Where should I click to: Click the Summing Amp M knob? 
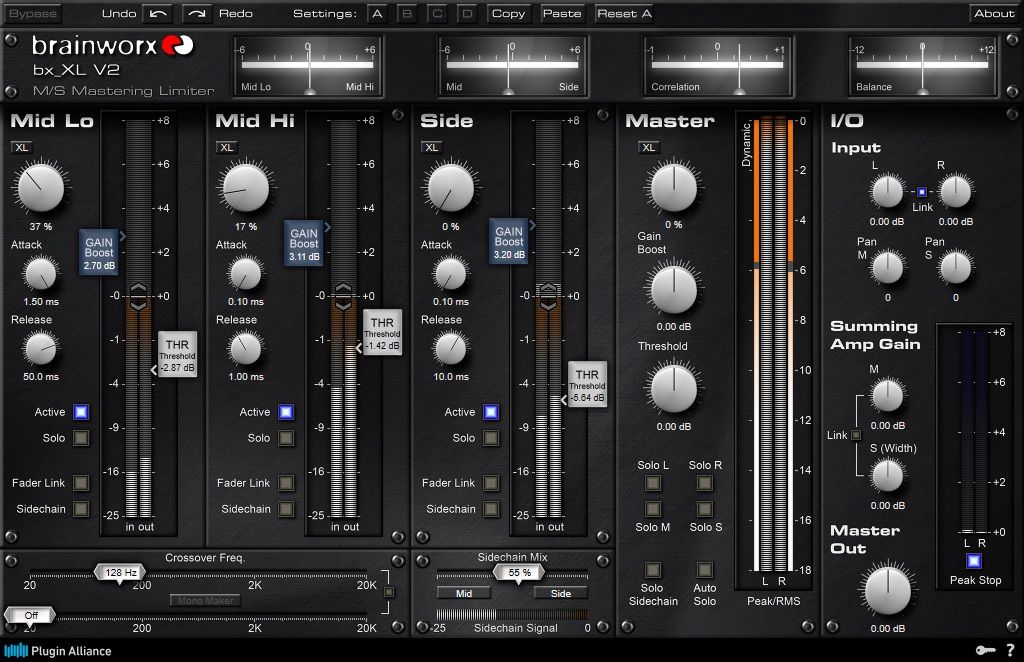[887, 396]
